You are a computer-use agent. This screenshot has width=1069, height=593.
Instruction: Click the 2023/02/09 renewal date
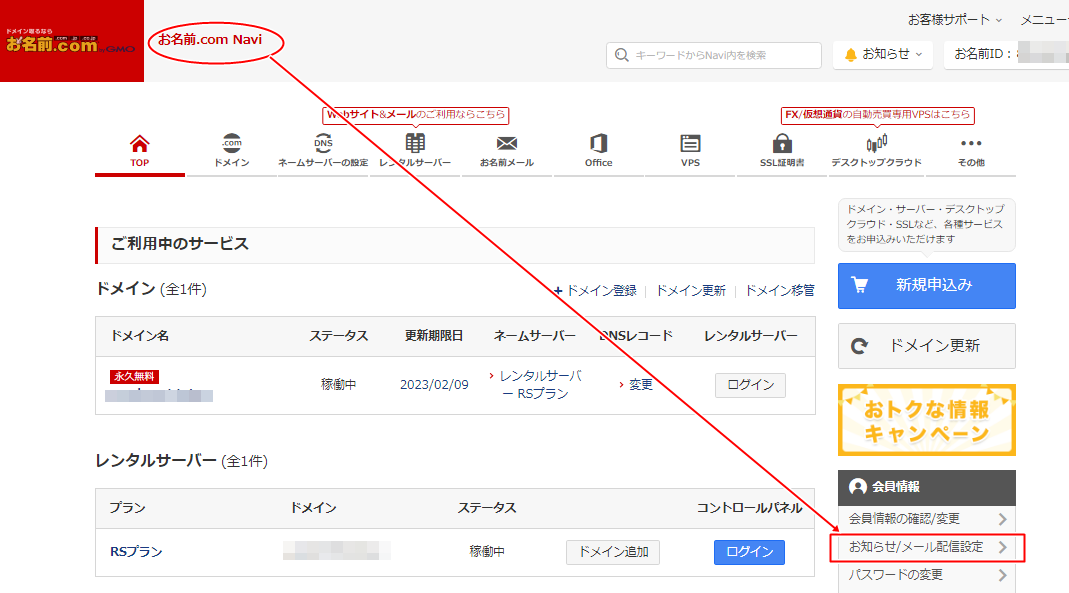434,385
